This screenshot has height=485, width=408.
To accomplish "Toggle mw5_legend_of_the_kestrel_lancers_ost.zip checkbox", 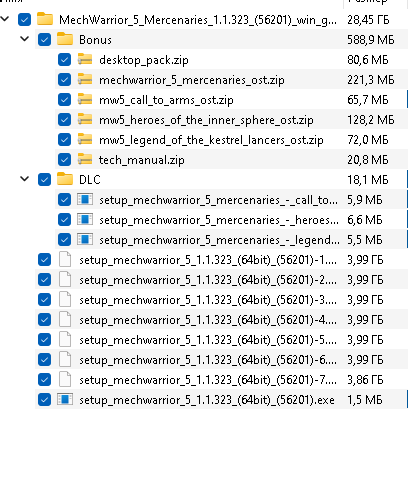I will click(64, 139).
